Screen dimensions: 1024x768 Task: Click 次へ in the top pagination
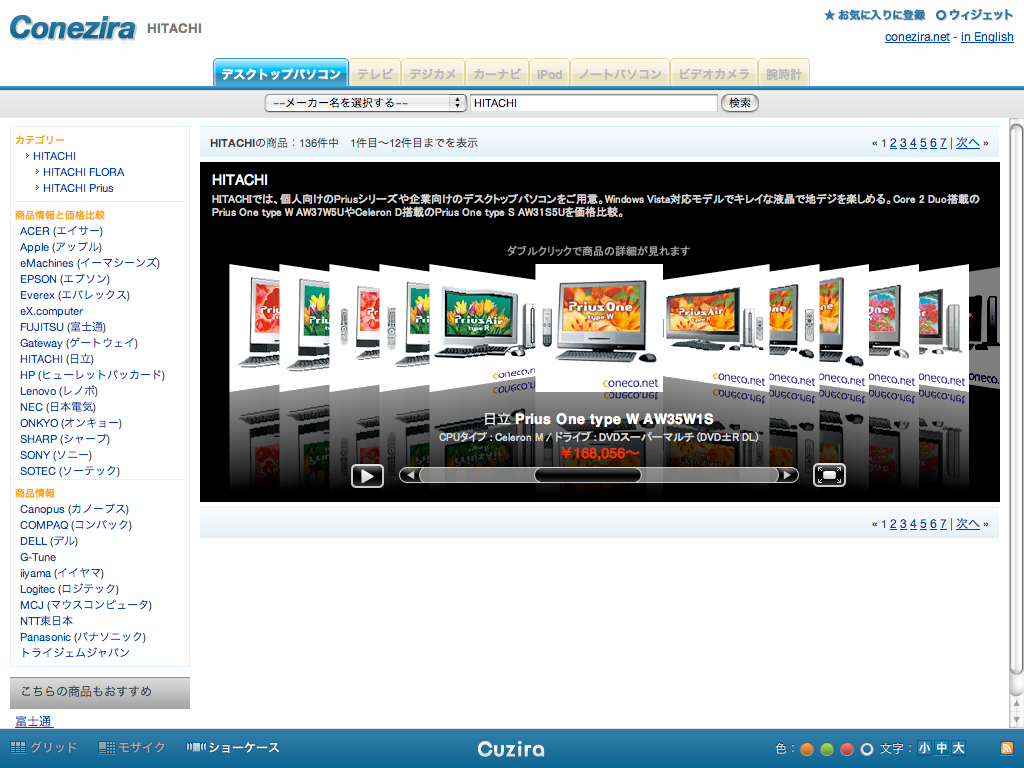[x=968, y=143]
